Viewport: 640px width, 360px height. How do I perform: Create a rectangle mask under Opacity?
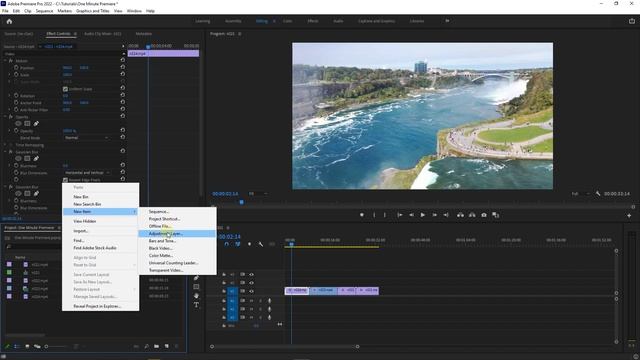pos(27,124)
